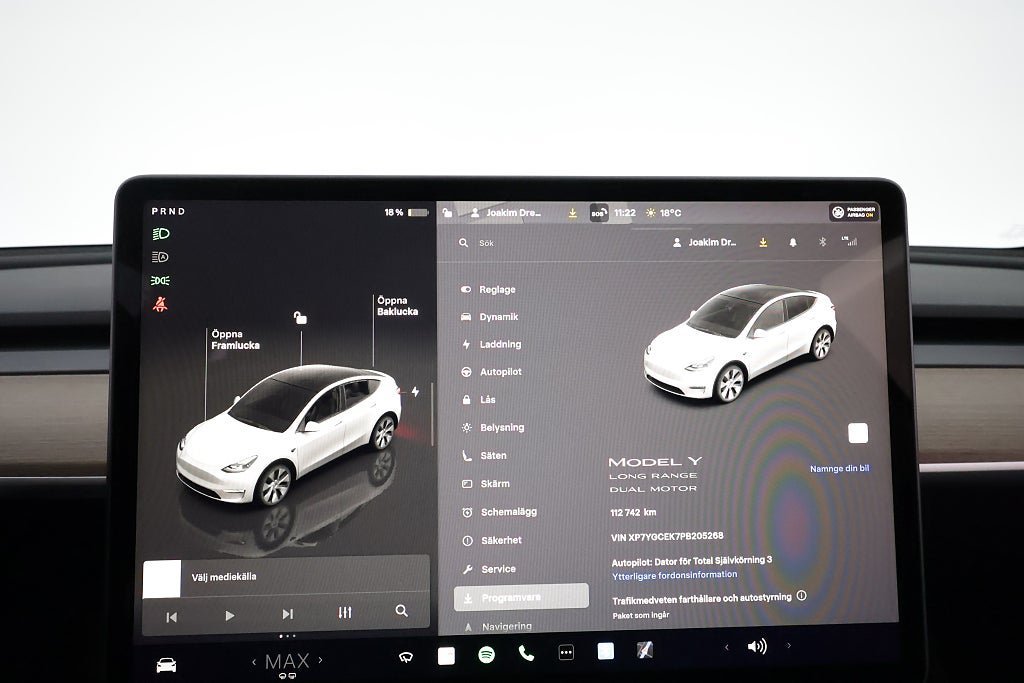Open notifications bell icon
1024x683 pixels.
pyautogui.click(x=793, y=242)
